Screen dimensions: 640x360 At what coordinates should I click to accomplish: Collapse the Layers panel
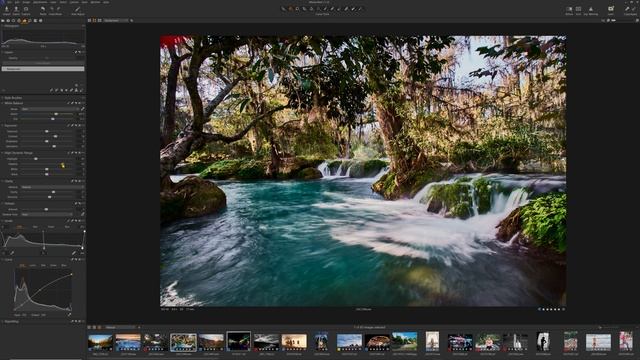tap(2, 52)
